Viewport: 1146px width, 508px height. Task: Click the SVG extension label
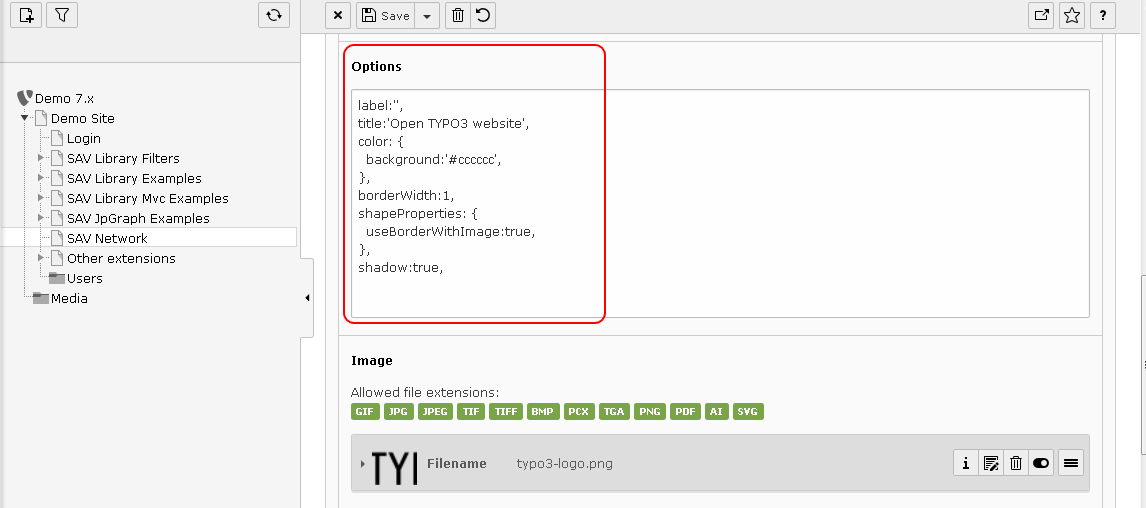point(748,412)
